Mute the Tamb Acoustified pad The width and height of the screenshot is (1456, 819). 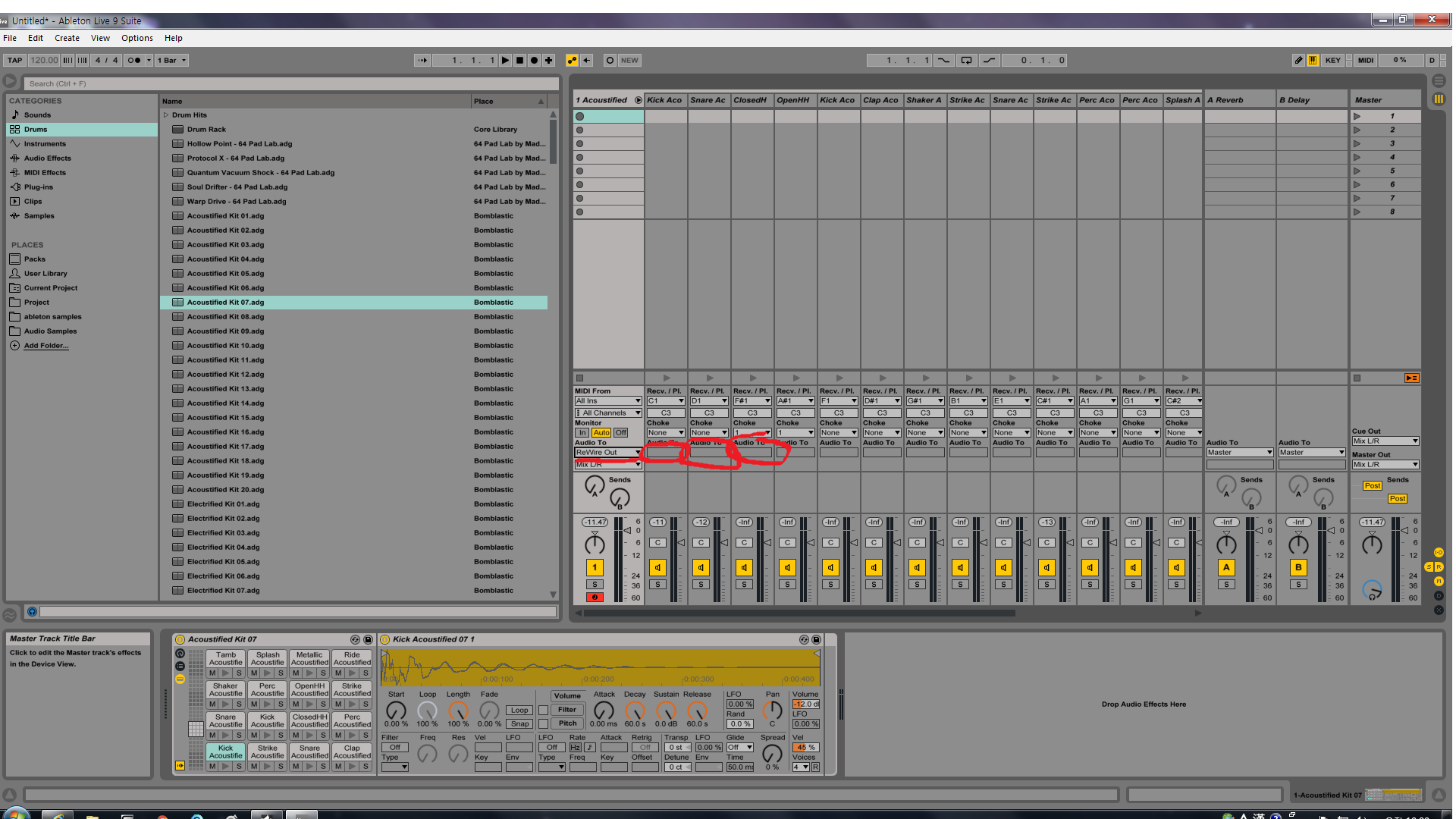(x=213, y=673)
